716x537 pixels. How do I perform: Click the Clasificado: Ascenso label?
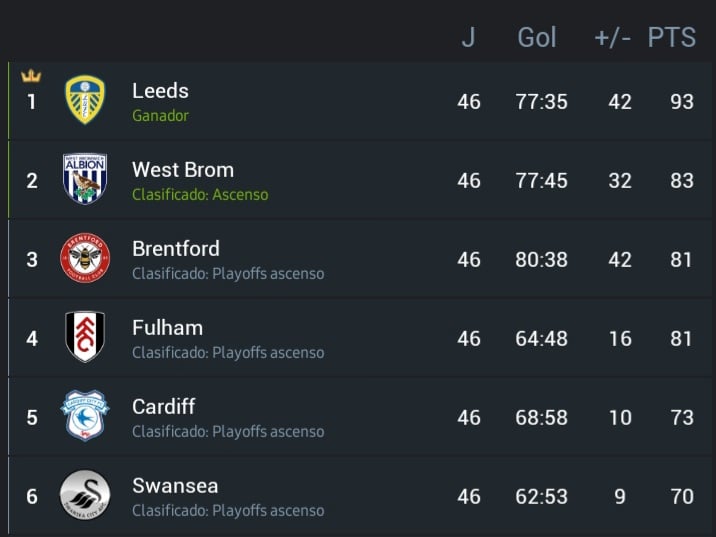point(200,194)
